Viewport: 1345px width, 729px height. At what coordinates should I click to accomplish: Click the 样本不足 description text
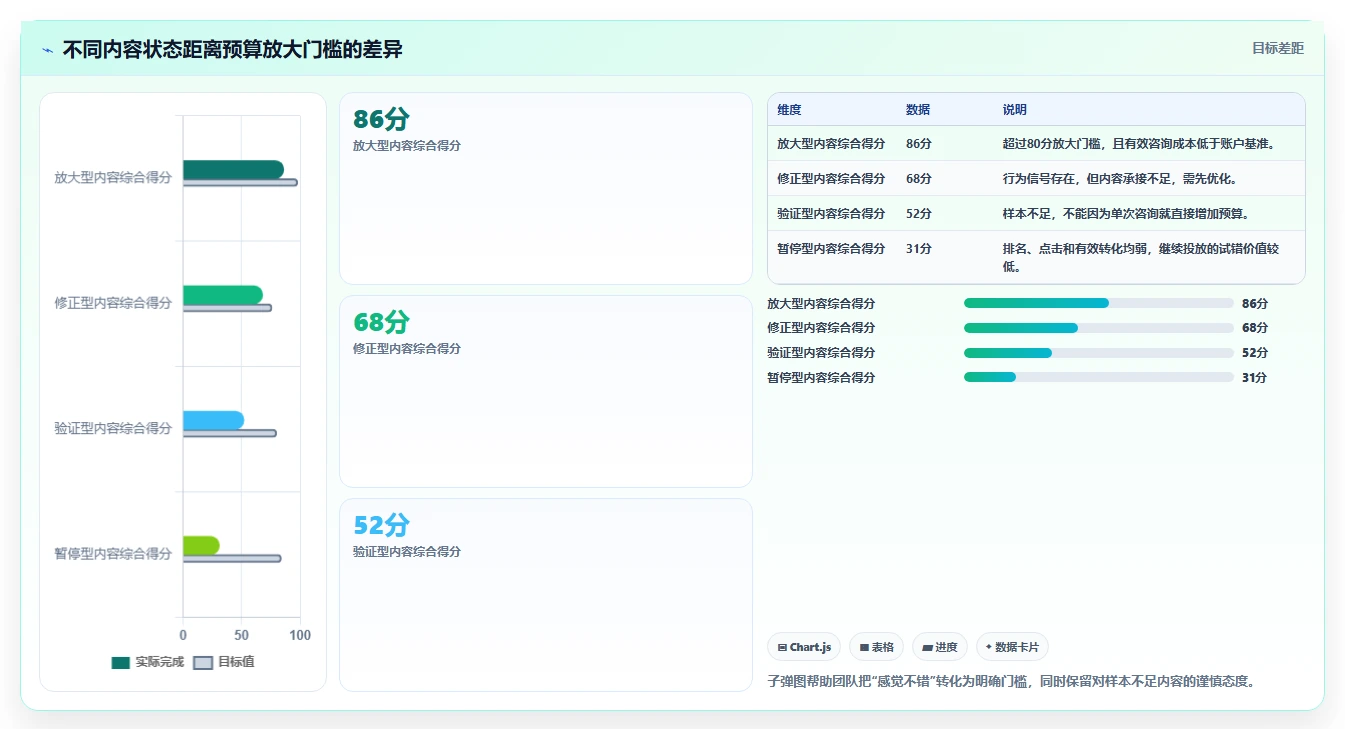[1126, 214]
